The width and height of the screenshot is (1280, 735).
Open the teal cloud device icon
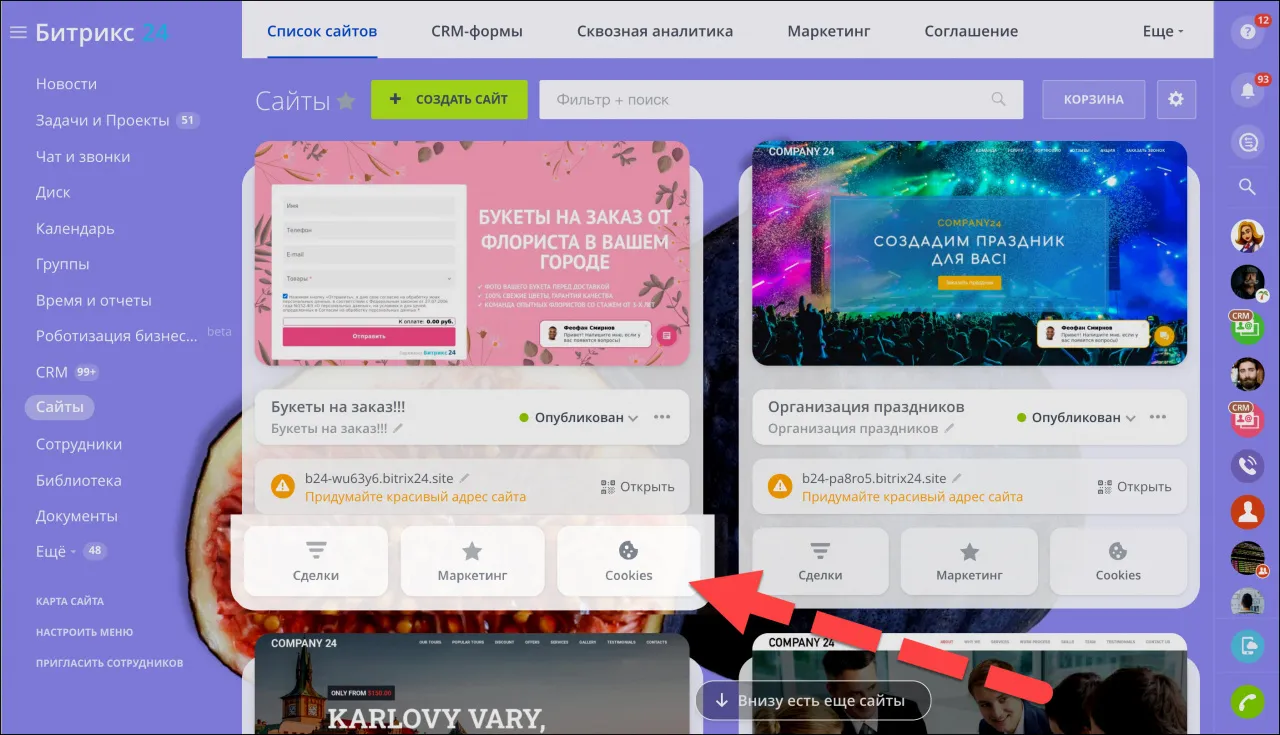(1247, 647)
